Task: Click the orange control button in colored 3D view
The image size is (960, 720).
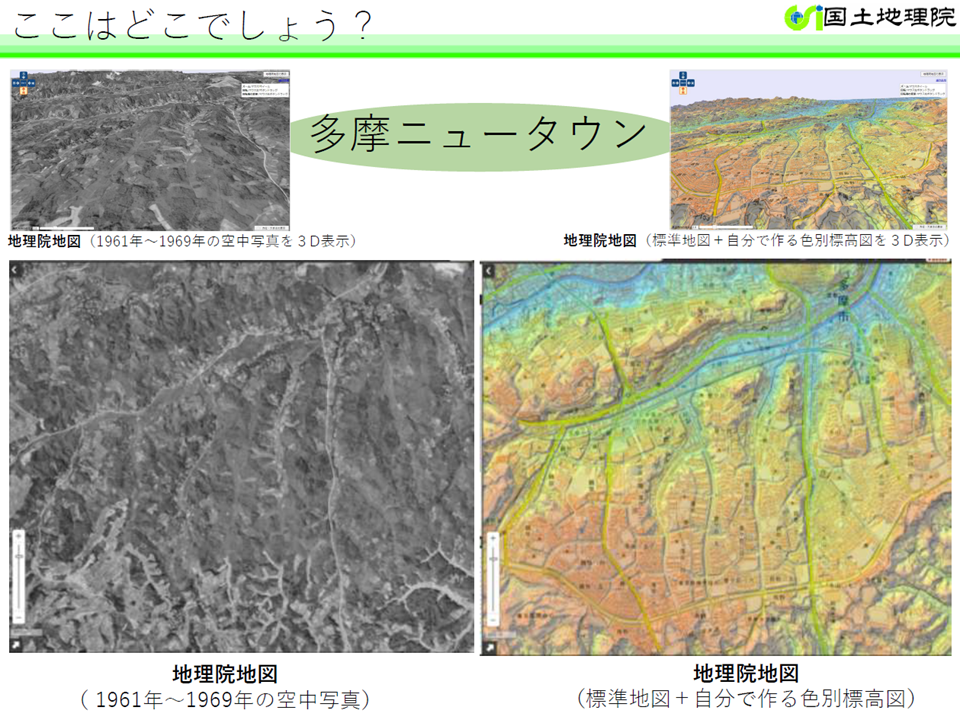Action: click(683, 91)
